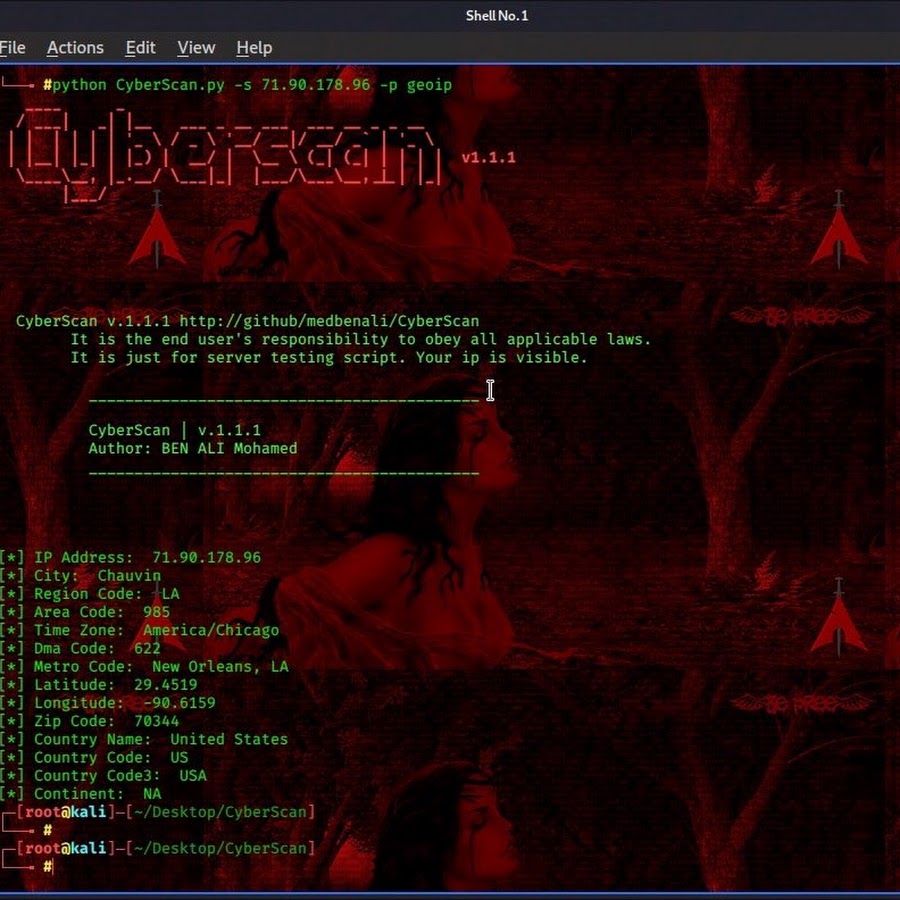Viewport: 900px width, 900px height.
Task: Click the 'Longitude: -90.6159' output row
Action: click(x=108, y=703)
